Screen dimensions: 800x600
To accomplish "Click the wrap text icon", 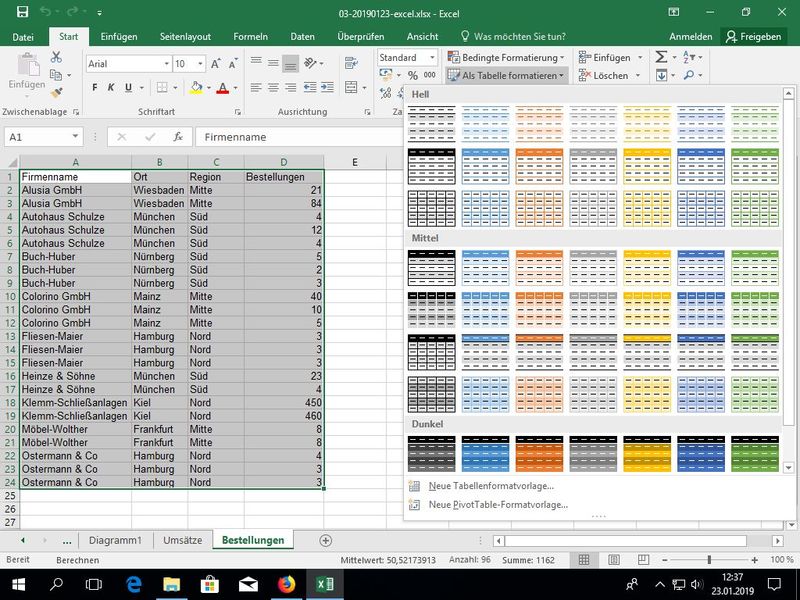I will click(x=351, y=63).
